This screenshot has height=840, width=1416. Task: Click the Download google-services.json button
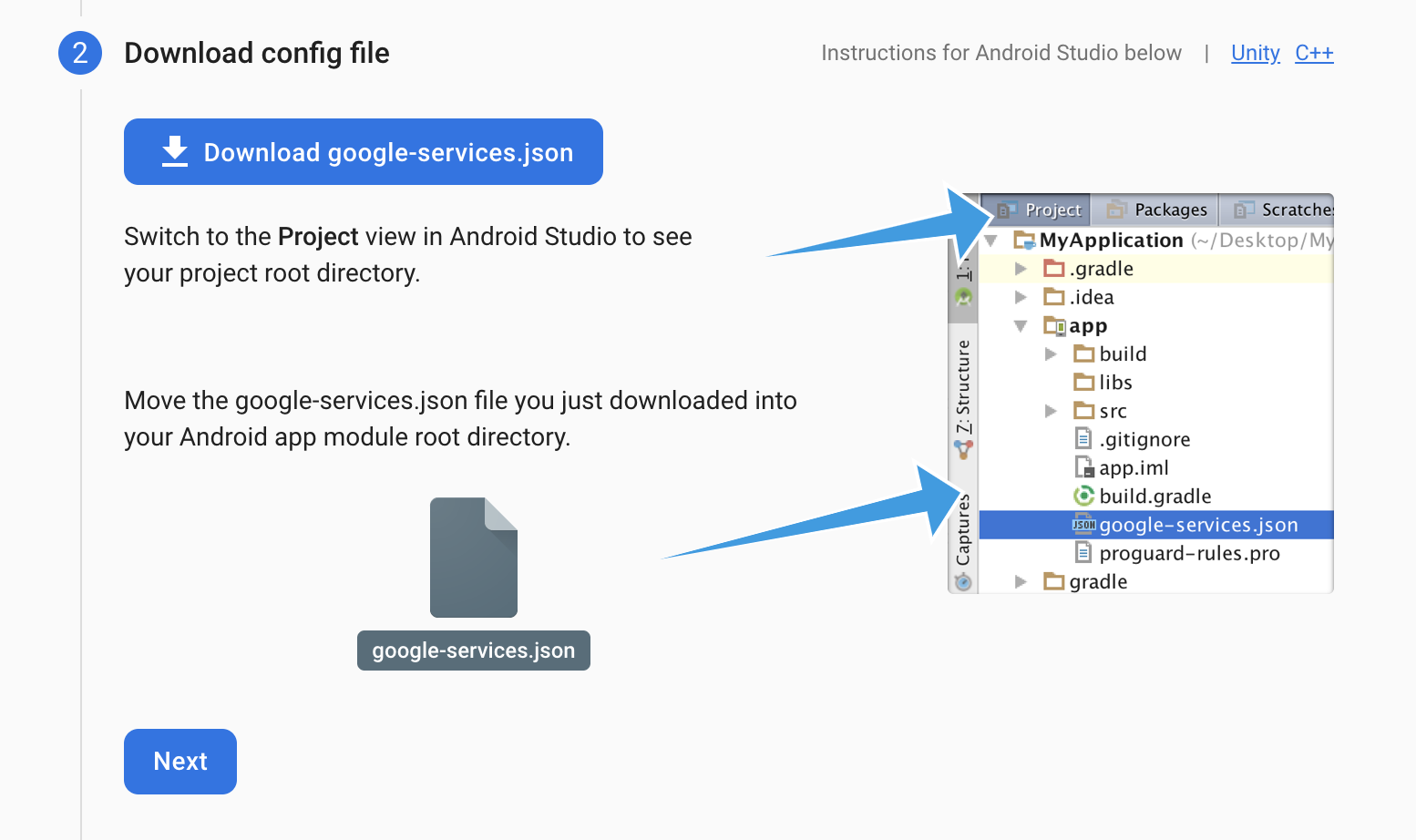pos(364,151)
